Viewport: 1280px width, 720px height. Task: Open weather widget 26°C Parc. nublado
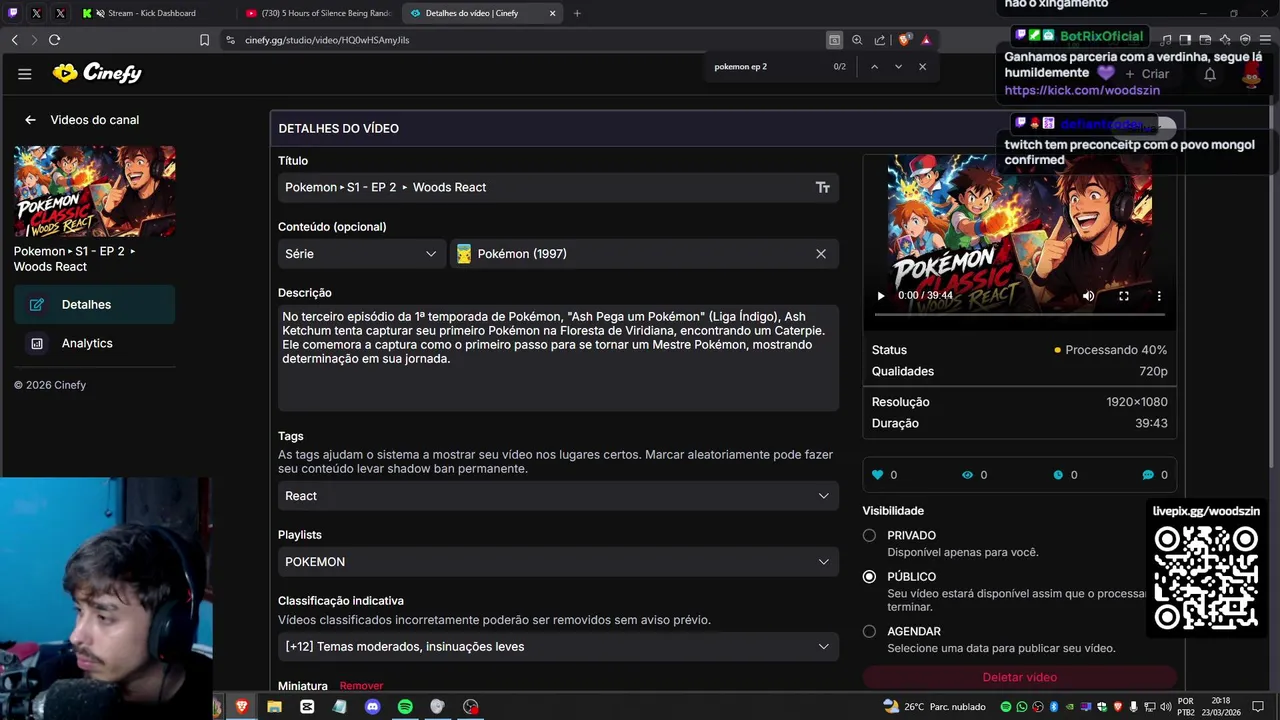point(934,707)
